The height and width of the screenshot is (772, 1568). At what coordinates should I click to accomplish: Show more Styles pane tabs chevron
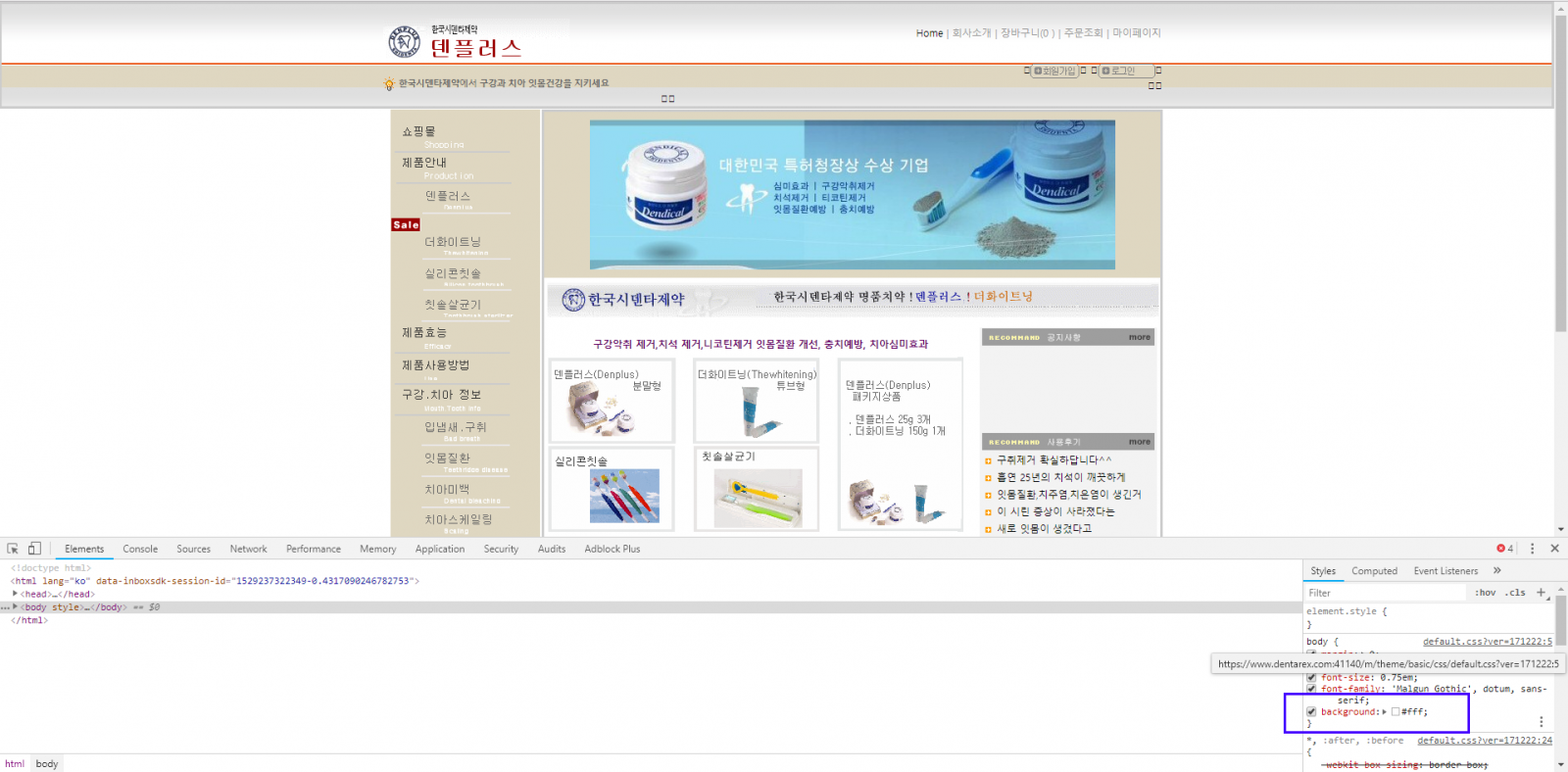pos(1496,570)
